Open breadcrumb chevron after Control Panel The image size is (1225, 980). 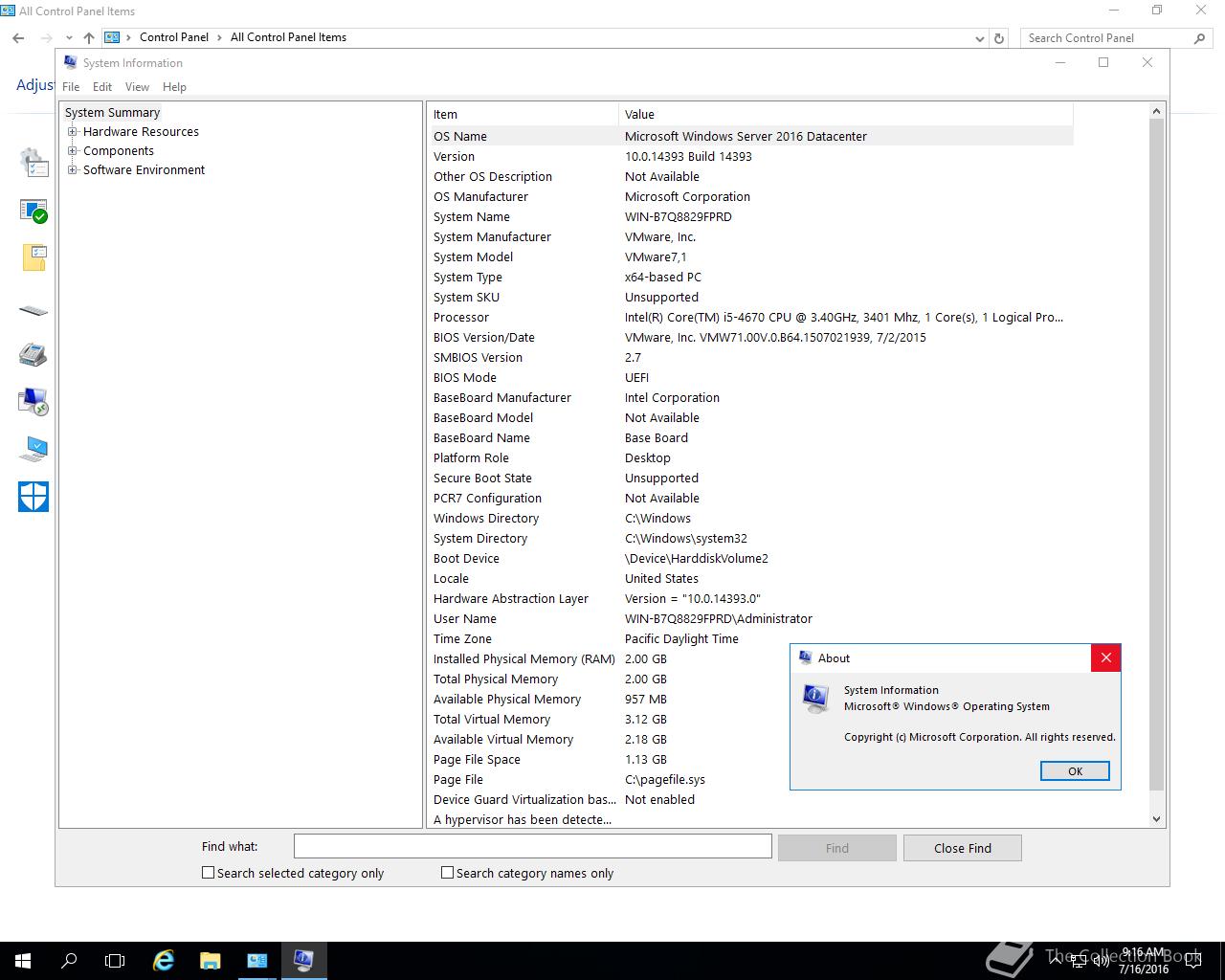click(x=219, y=37)
